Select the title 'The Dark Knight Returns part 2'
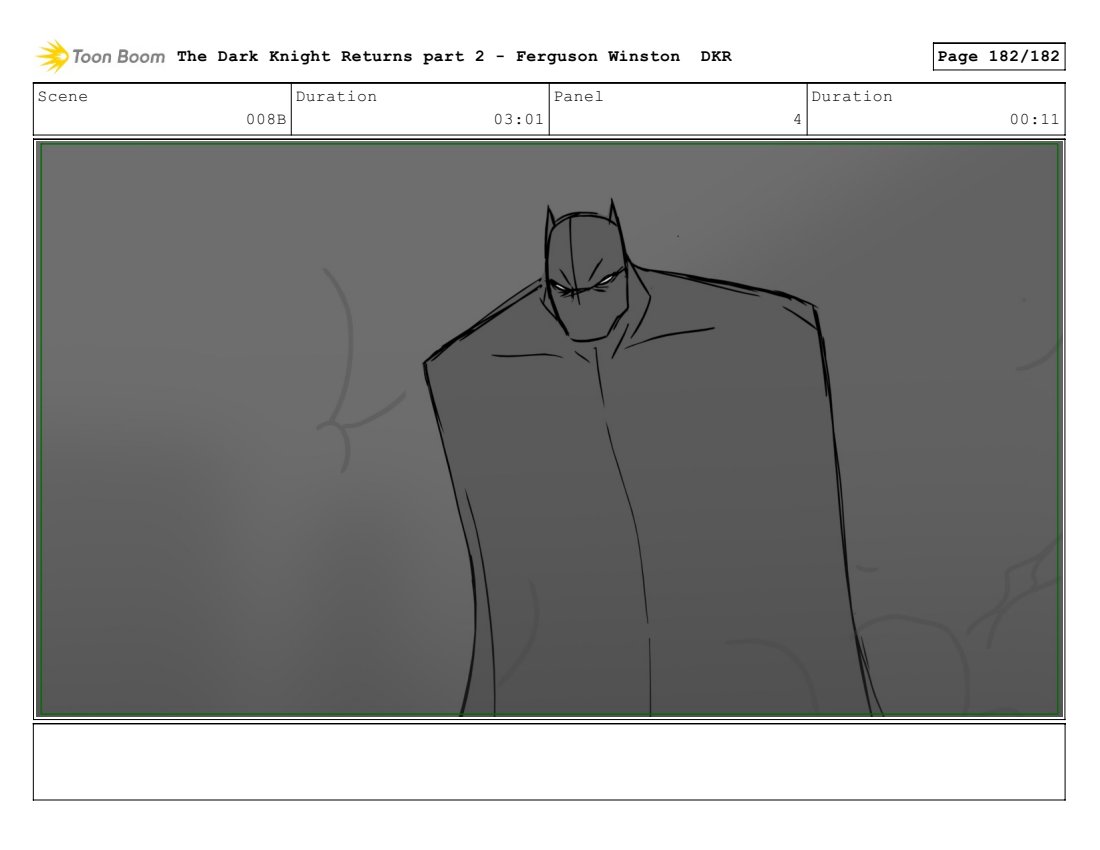1100x850 pixels. [x=330, y=57]
